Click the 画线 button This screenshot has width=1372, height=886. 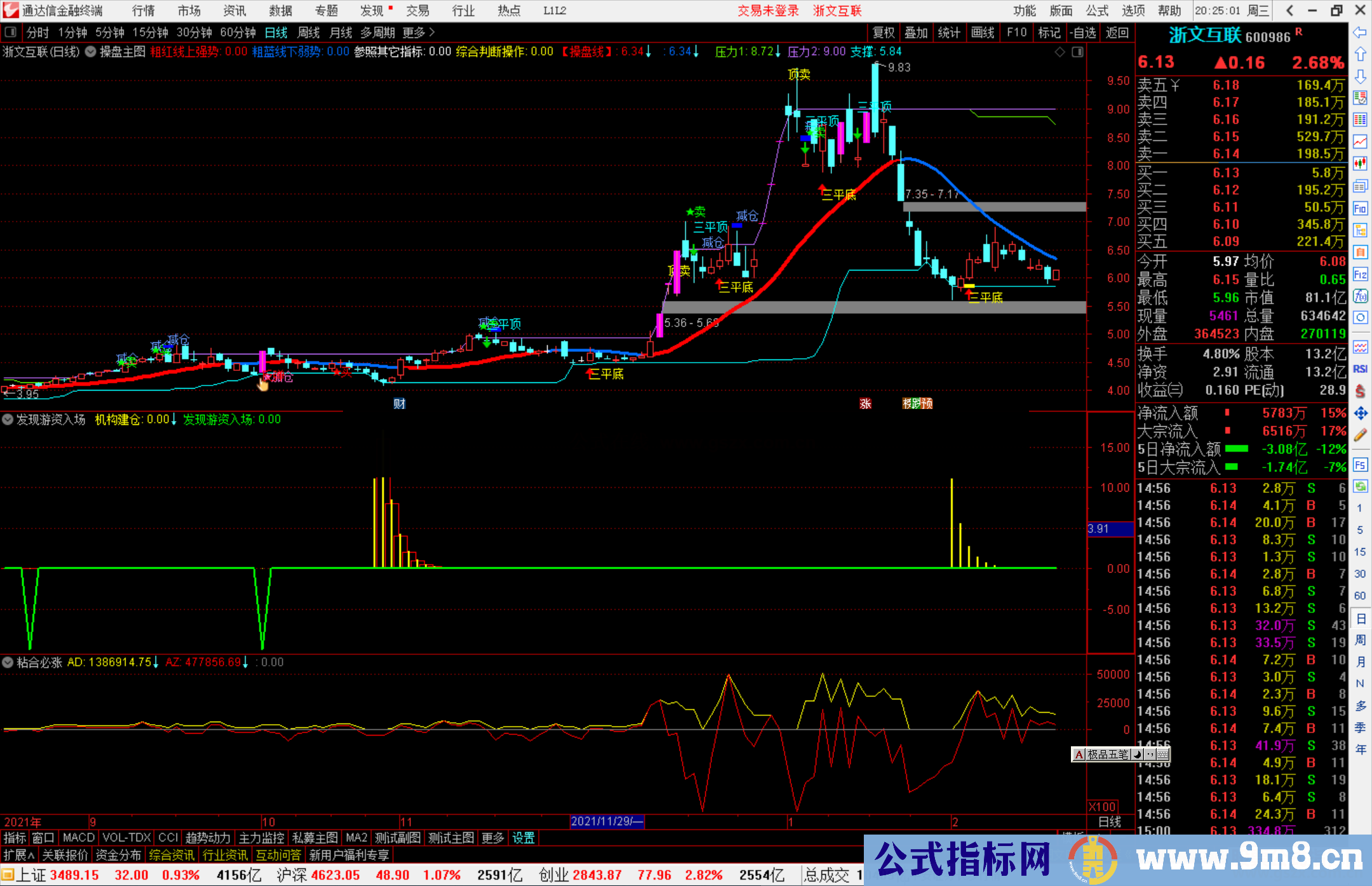click(x=983, y=32)
